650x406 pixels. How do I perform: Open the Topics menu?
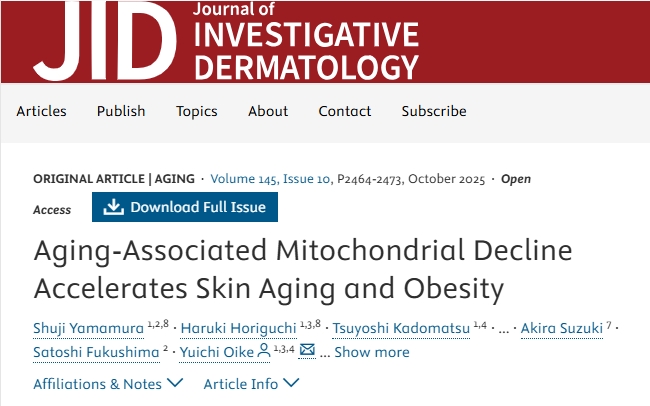click(197, 111)
